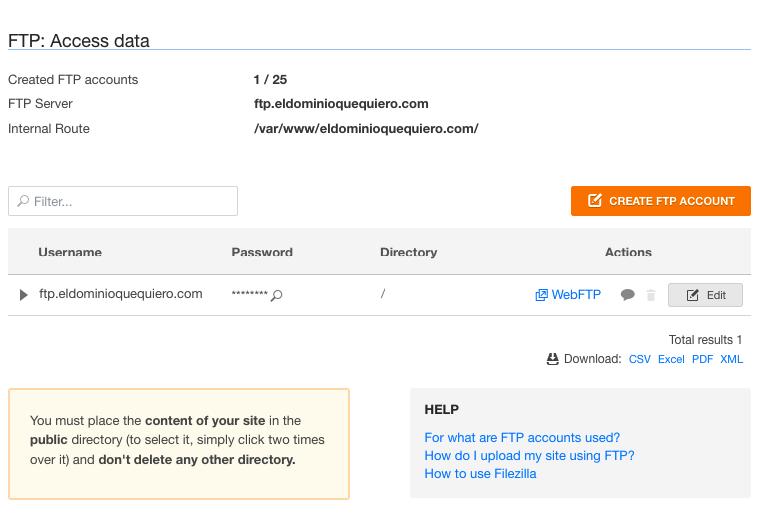Image resolution: width=779 pixels, height=516 pixels.
Task: Download results as CSV
Action: point(640,359)
